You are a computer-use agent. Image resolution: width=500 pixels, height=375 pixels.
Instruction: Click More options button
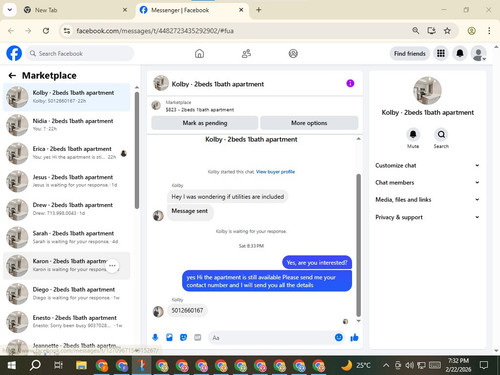coord(309,123)
